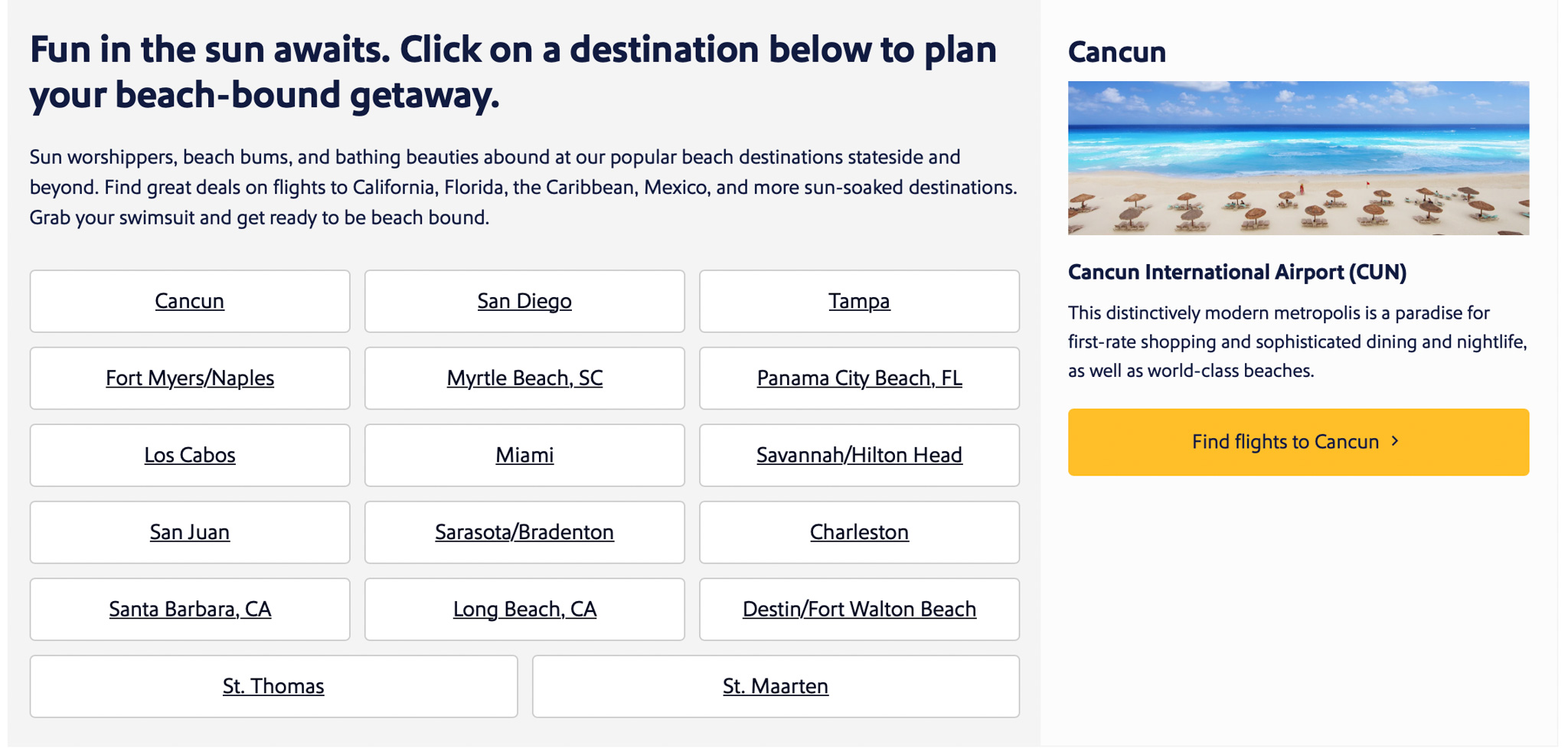Choose the Charleston destination
Image resolution: width=1568 pixels, height=749 pixels.
858,532
